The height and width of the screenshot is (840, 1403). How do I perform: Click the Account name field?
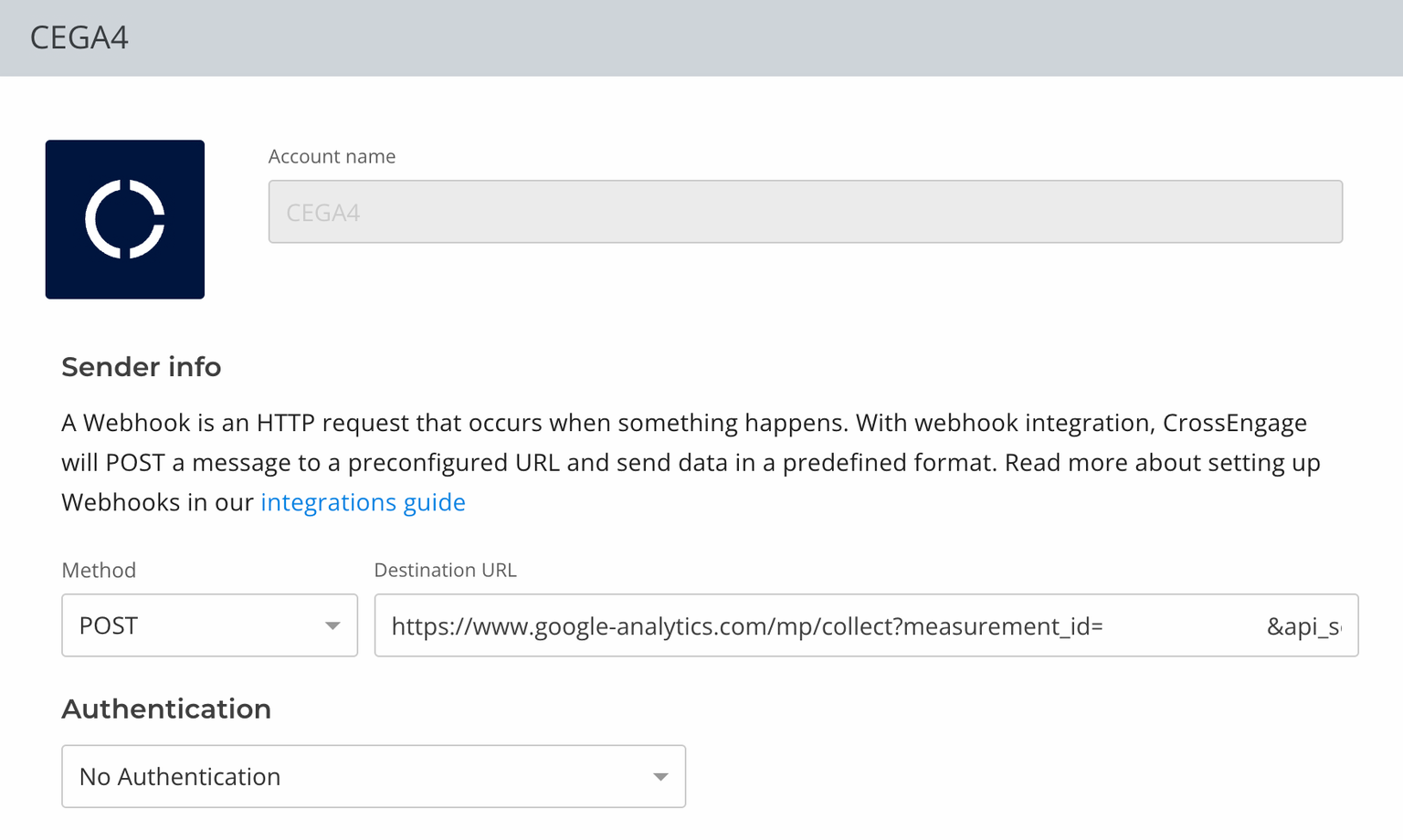coord(805,212)
